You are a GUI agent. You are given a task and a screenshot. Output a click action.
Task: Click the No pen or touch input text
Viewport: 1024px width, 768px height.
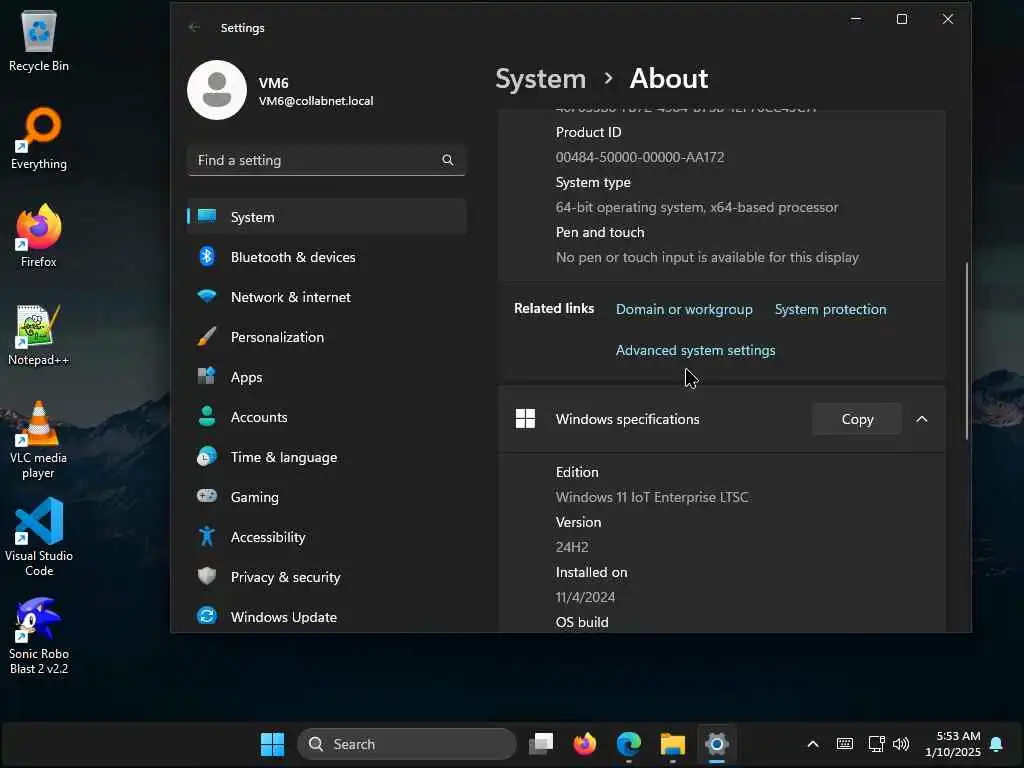click(x=707, y=257)
